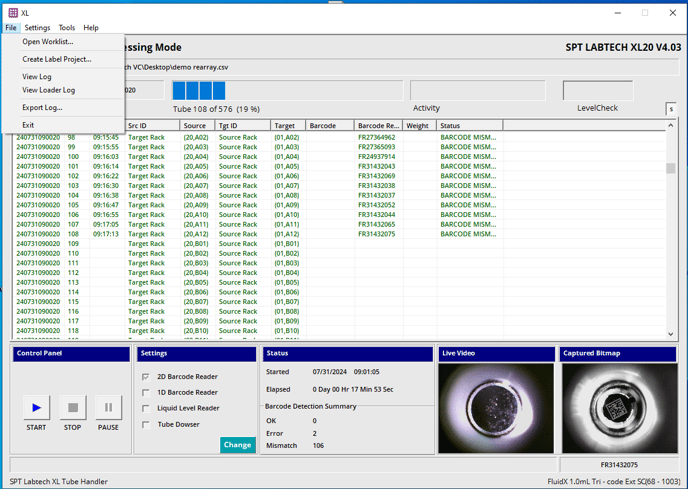Click the Status column header

(469, 126)
